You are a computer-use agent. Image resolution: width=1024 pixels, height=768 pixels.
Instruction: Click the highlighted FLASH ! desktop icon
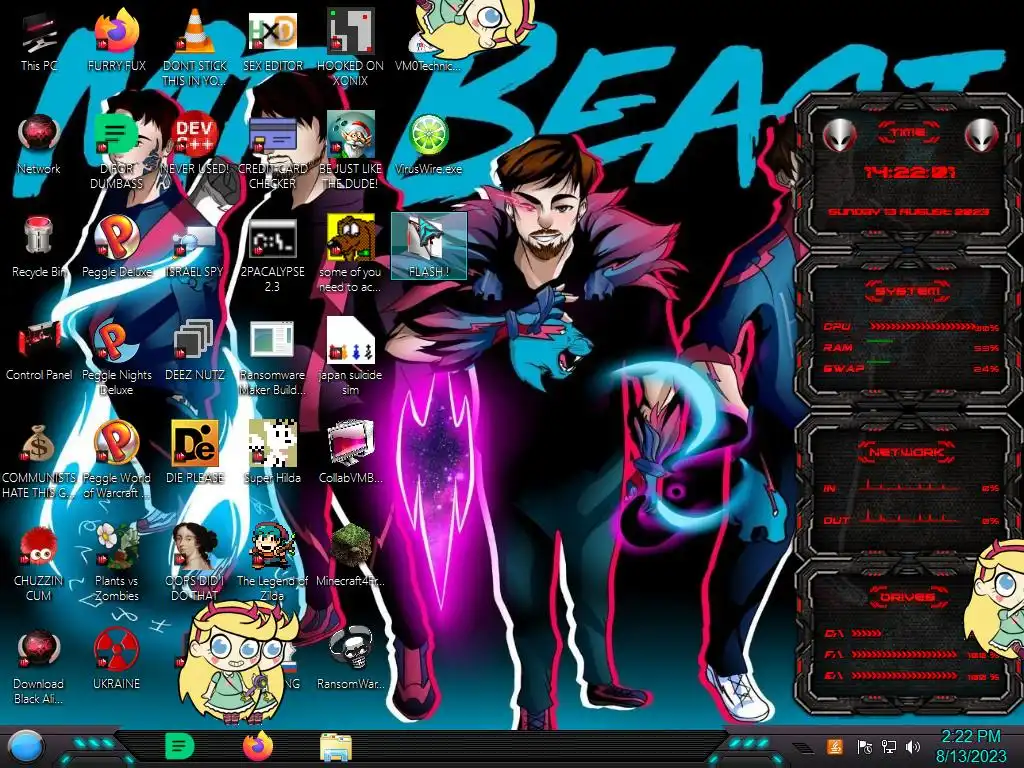(x=428, y=246)
